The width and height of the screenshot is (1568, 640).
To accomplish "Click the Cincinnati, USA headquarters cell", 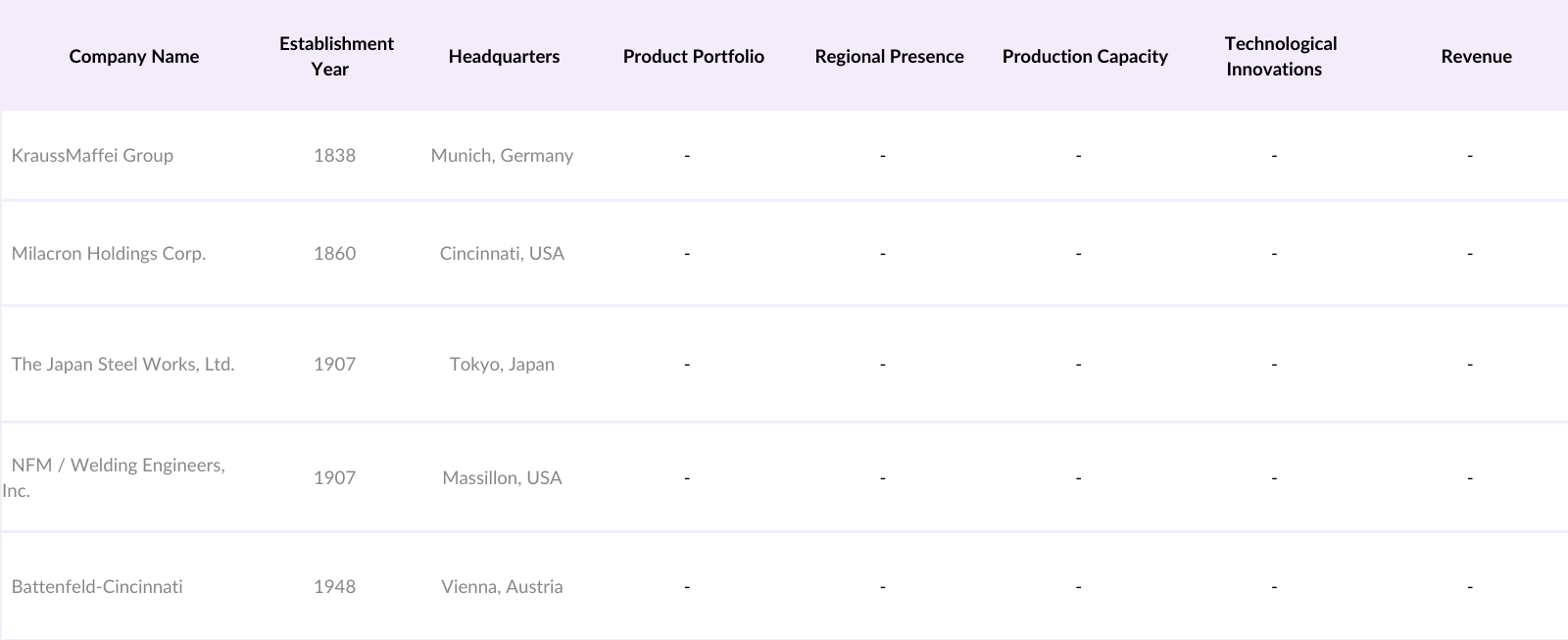I will coord(502,253).
